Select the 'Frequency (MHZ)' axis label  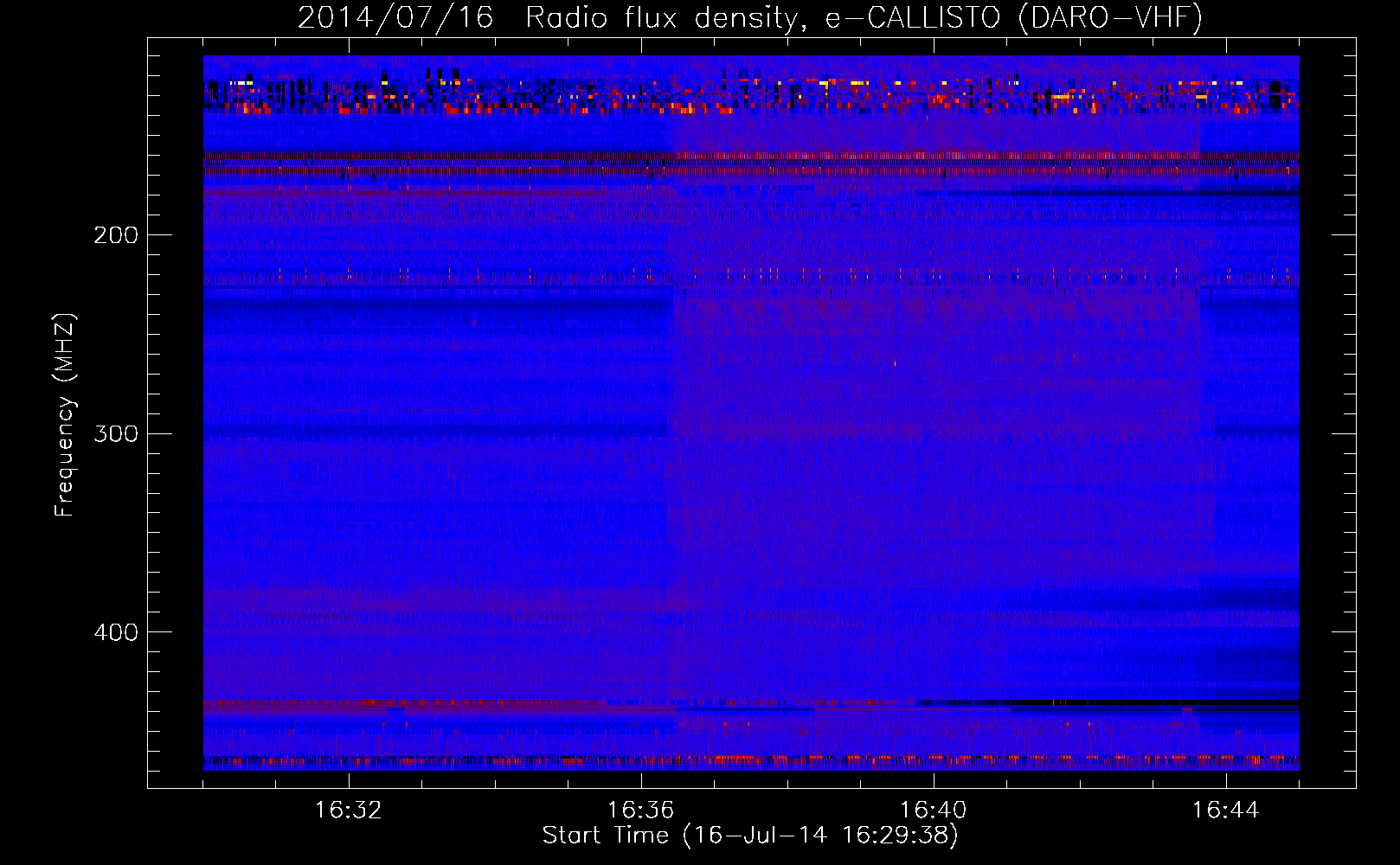(x=65, y=414)
